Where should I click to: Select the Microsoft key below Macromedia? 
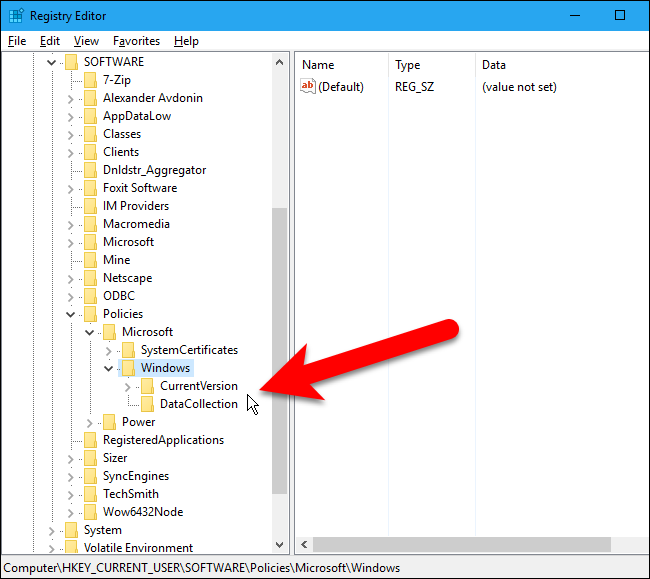point(128,242)
